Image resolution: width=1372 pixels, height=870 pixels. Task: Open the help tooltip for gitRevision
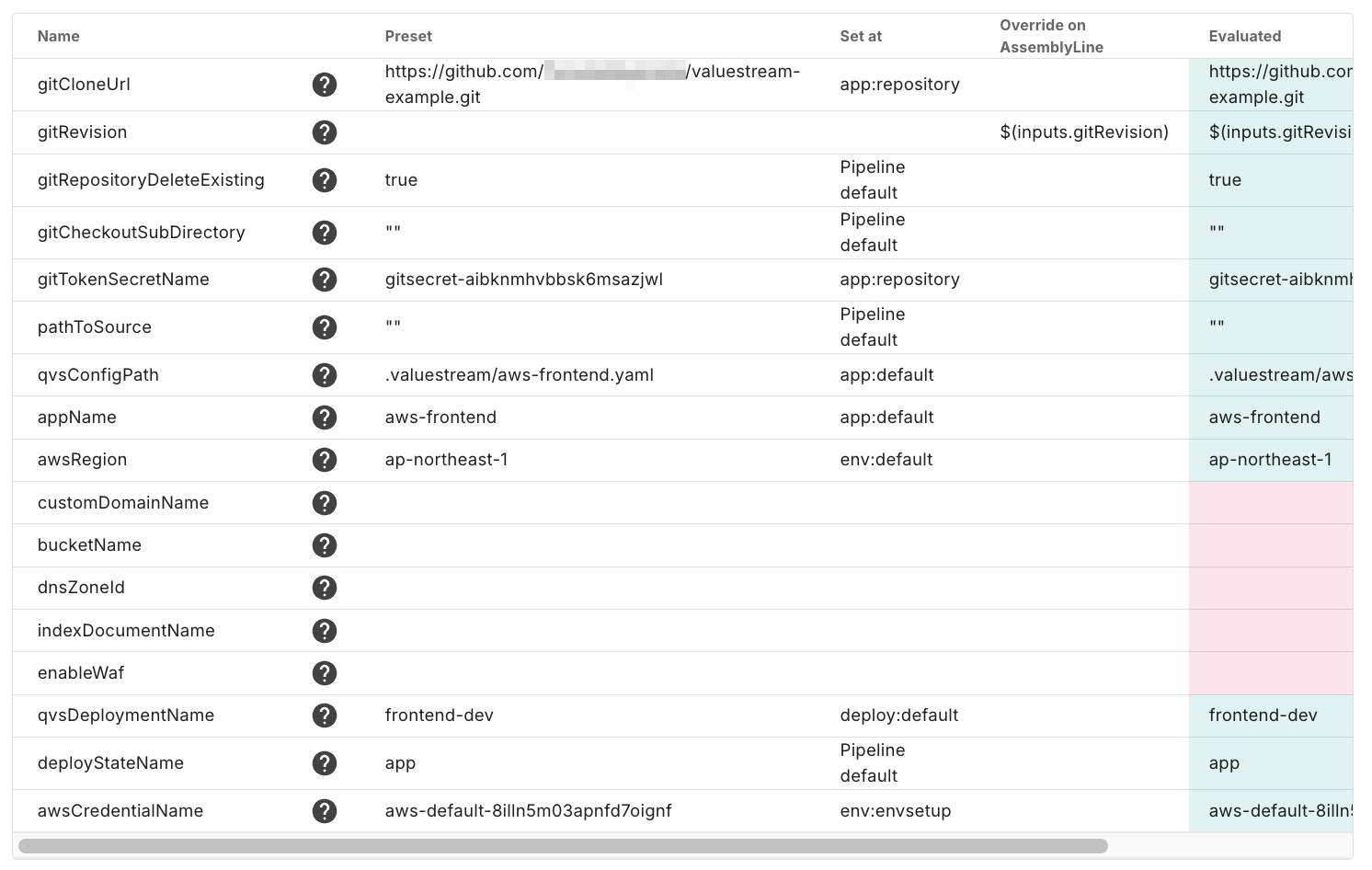click(x=324, y=132)
